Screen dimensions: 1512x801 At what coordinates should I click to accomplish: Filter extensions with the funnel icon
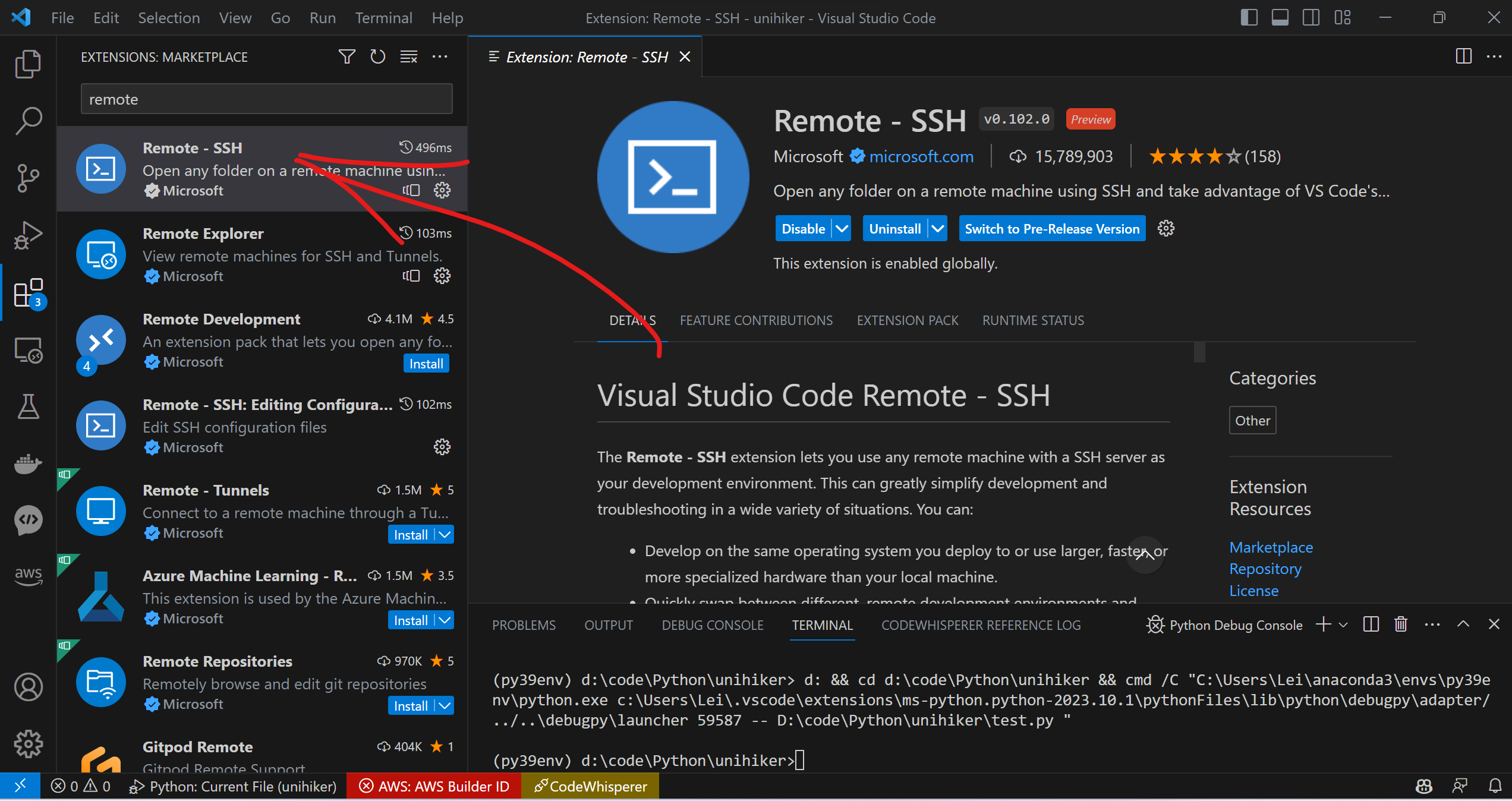point(347,56)
